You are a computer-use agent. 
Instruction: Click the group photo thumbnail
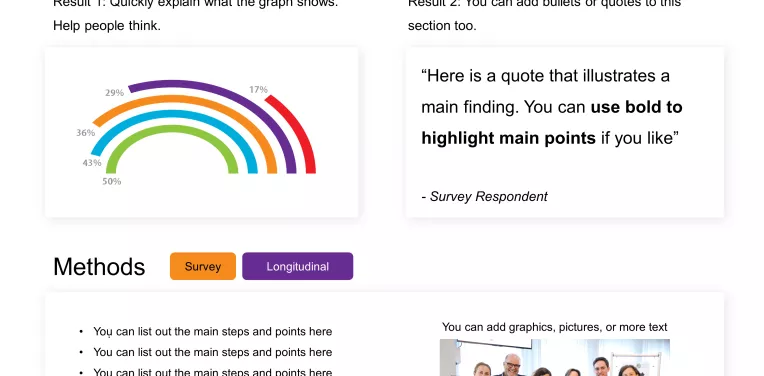point(554,357)
